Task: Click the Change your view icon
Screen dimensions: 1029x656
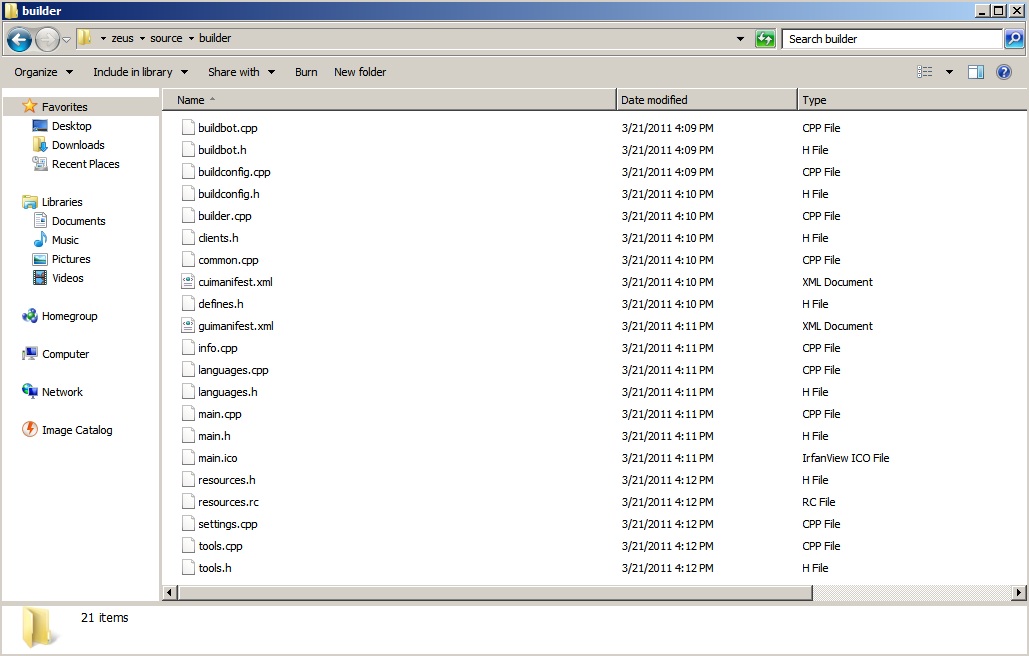Action: 925,72
